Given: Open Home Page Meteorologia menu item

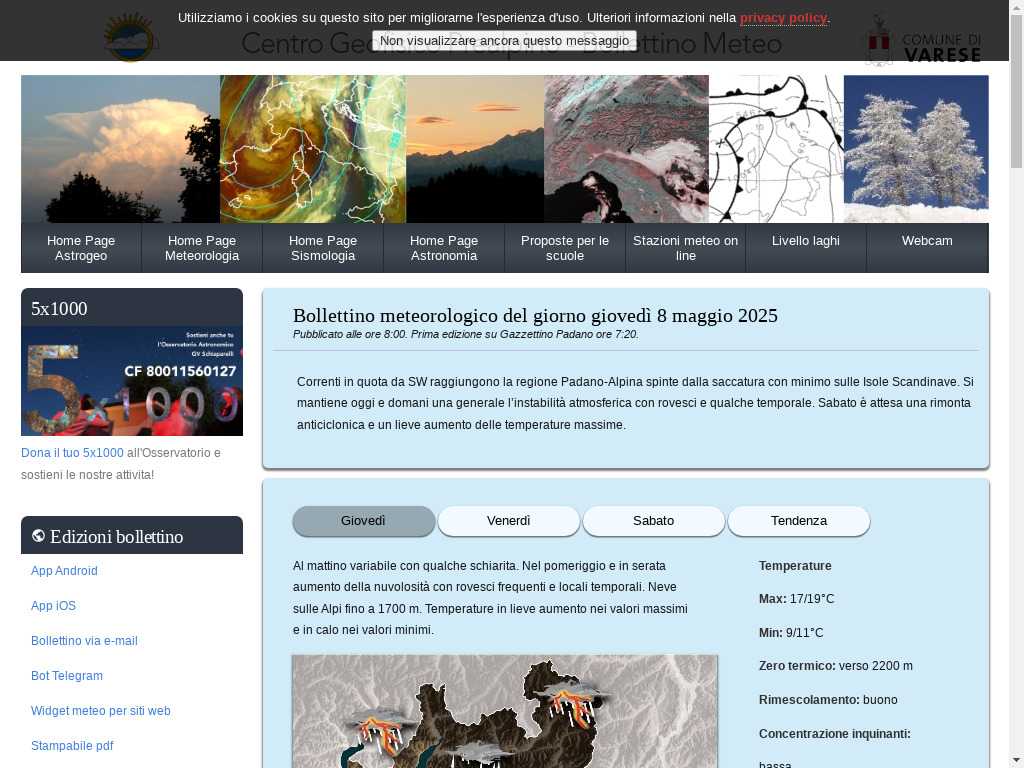Looking at the screenshot, I should coord(202,248).
